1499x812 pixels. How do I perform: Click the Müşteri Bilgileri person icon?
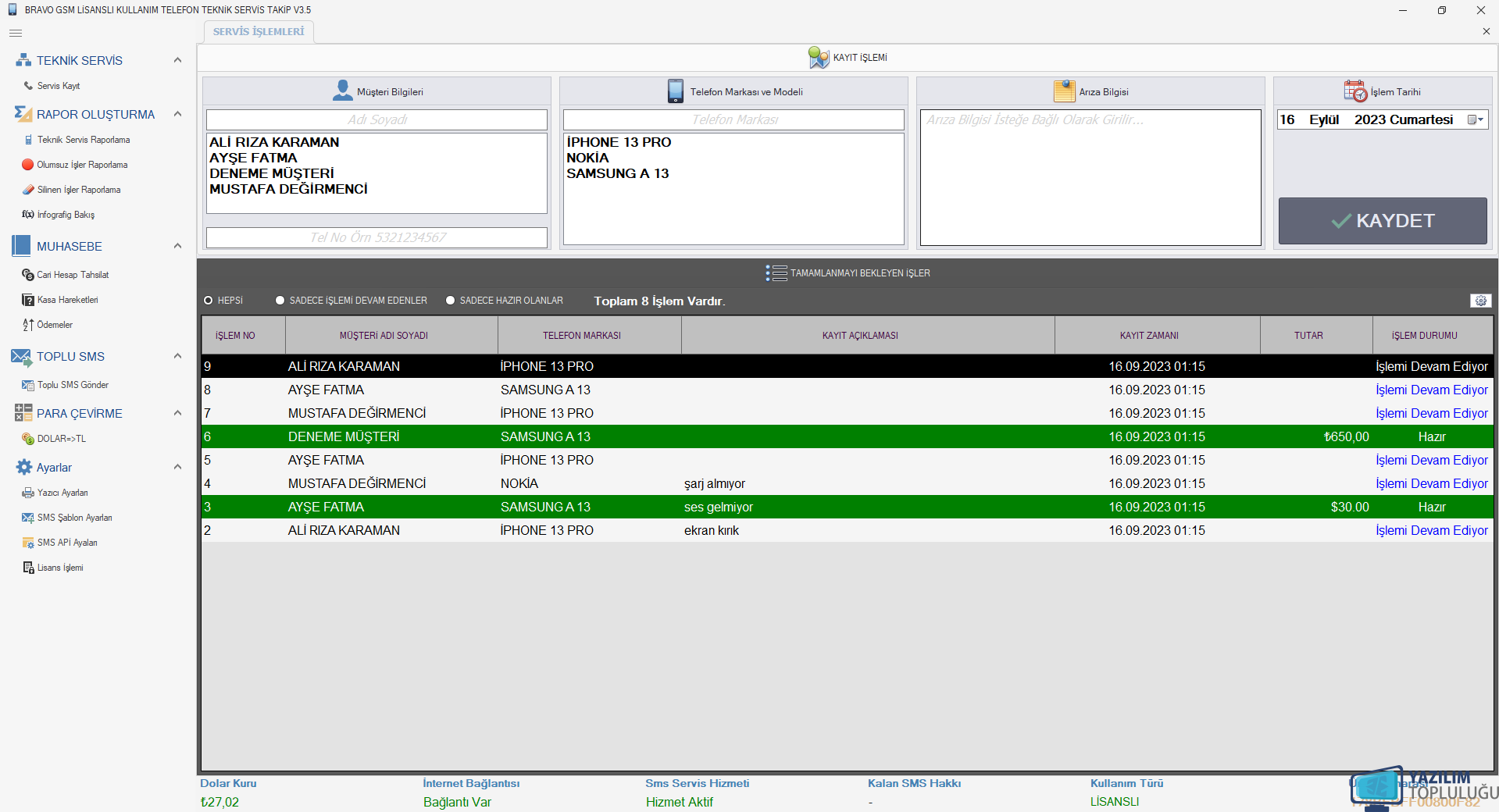click(343, 91)
